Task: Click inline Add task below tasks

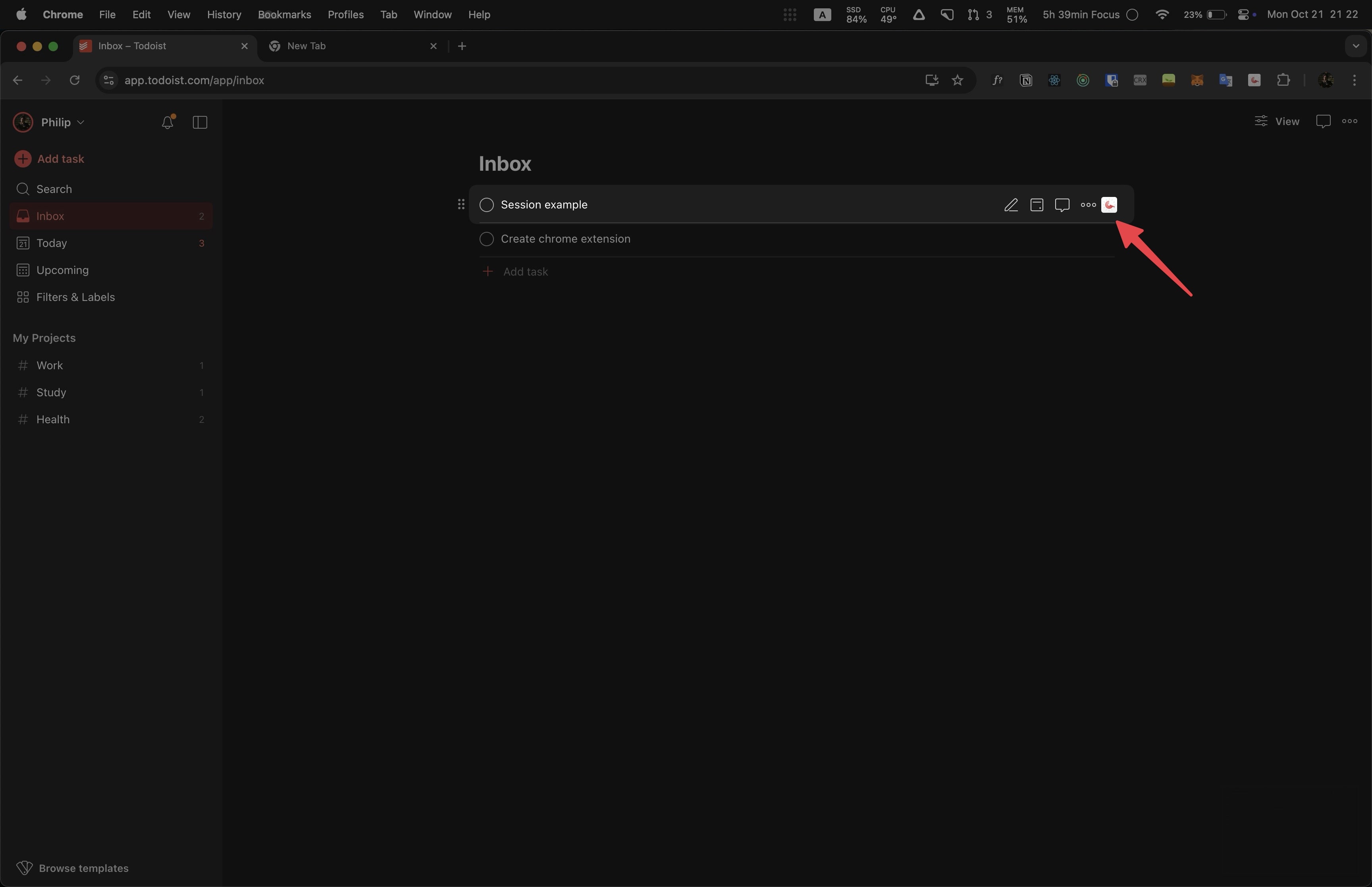Action: click(x=515, y=272)
